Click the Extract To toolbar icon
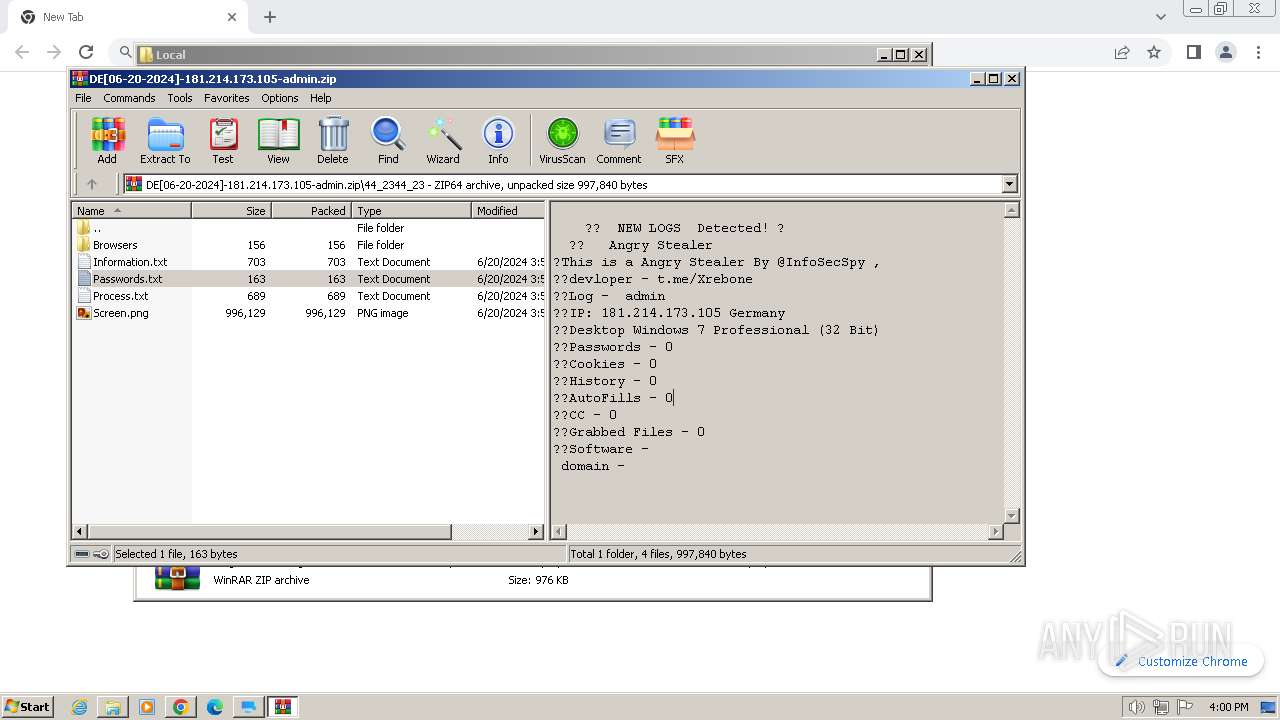Screen dimensions: 1280x720 (x=165, y=141)
